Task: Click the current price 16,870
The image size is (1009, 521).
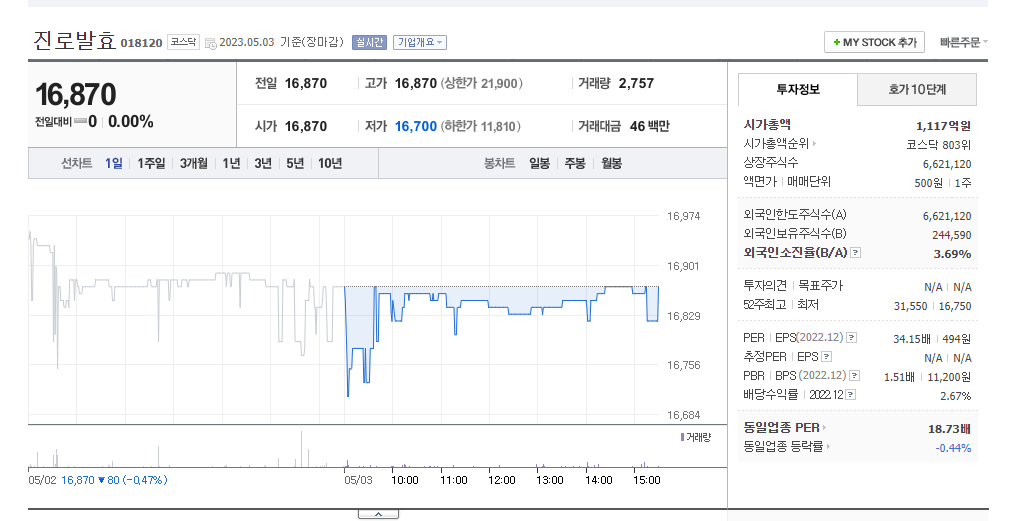Action: click(x=76, y=95)
